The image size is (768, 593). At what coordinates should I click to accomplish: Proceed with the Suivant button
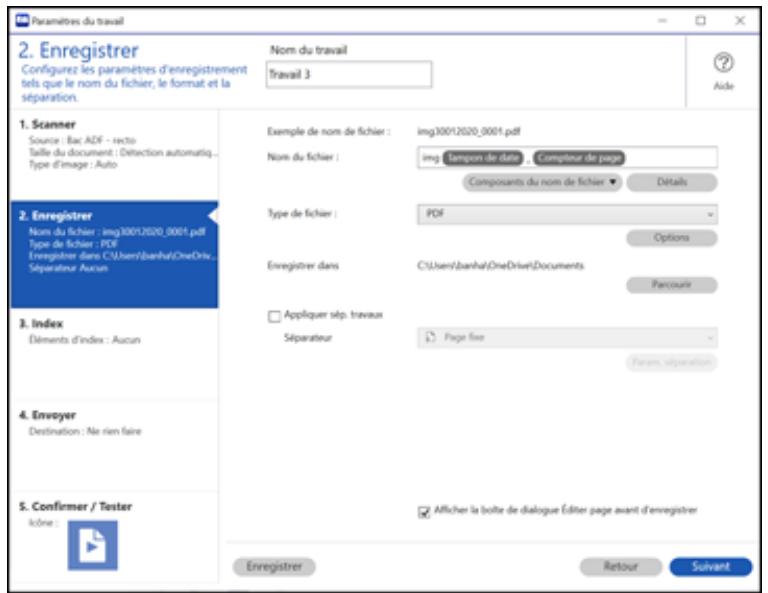click(x=711, y=567)
